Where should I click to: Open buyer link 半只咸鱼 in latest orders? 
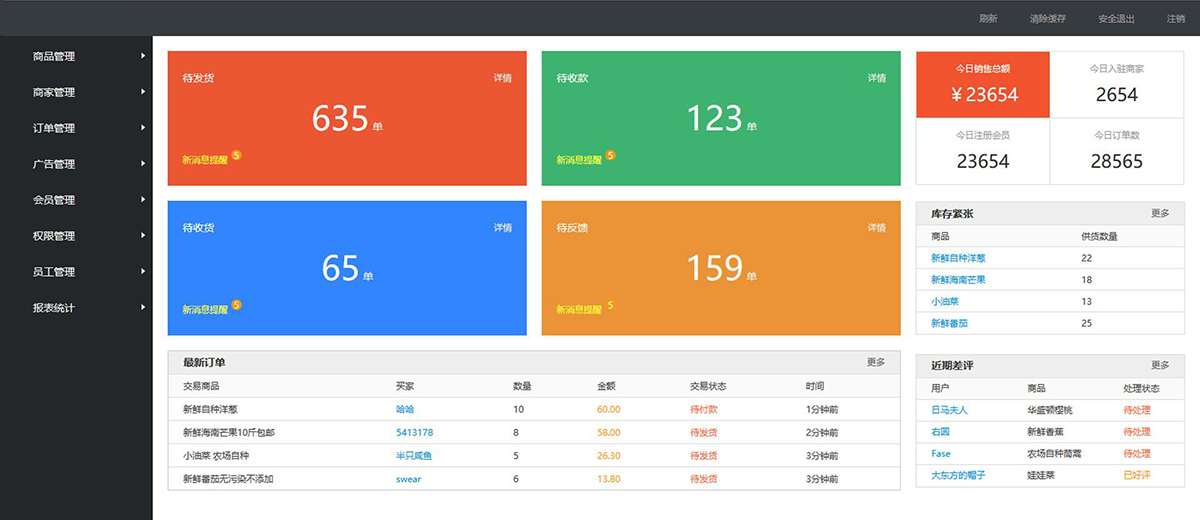point(413,456)
